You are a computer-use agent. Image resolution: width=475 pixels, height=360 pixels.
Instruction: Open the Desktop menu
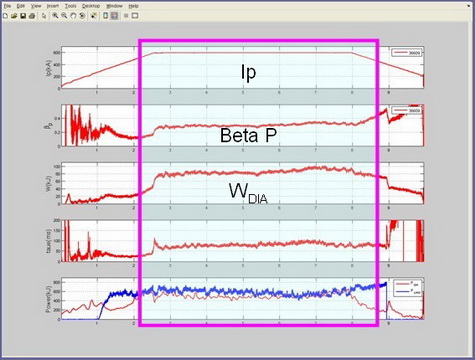click(91, 6)
